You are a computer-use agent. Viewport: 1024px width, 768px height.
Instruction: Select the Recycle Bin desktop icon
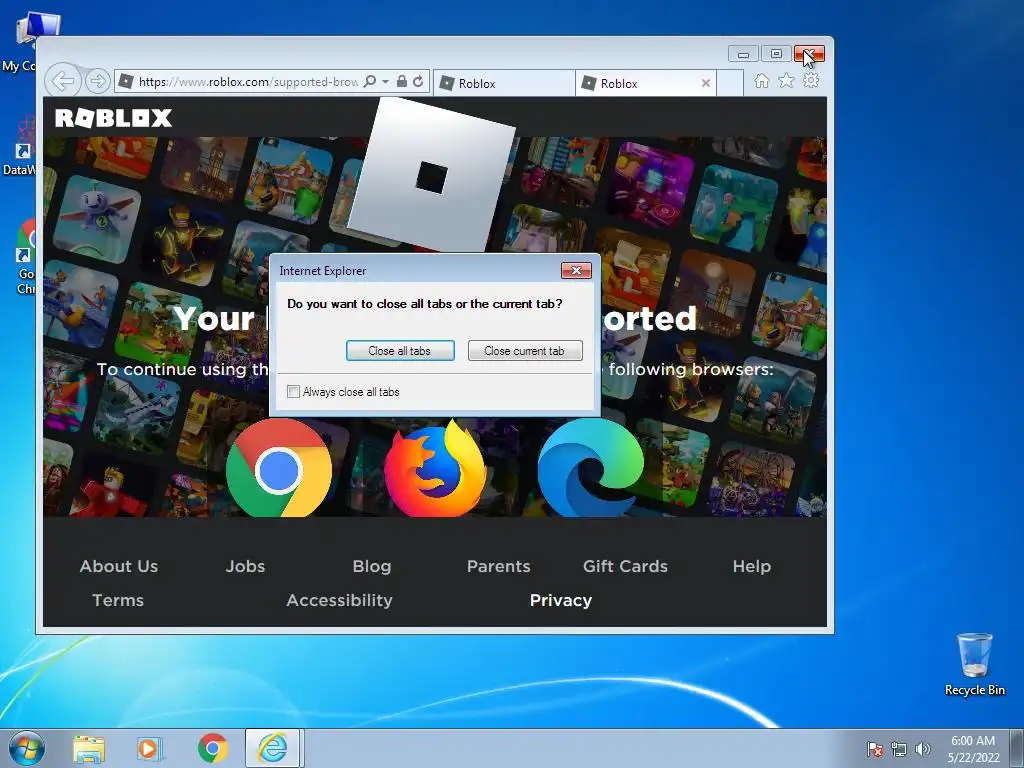tap(974, 664)
